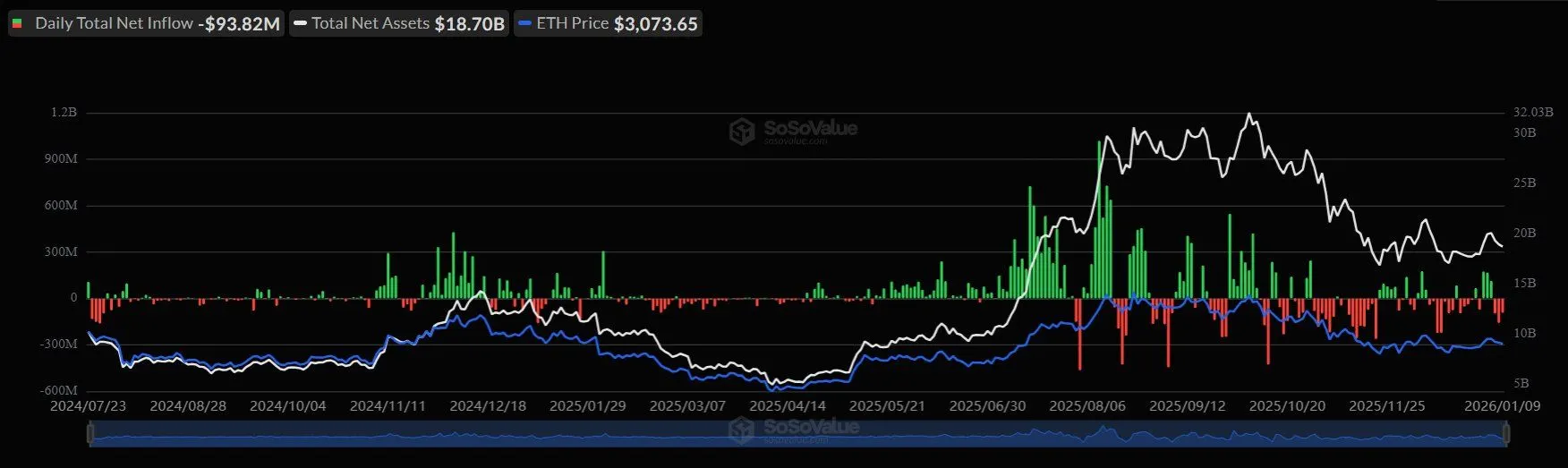Select the 2024/07/23 date label
1568x468 pixels.
89,406
